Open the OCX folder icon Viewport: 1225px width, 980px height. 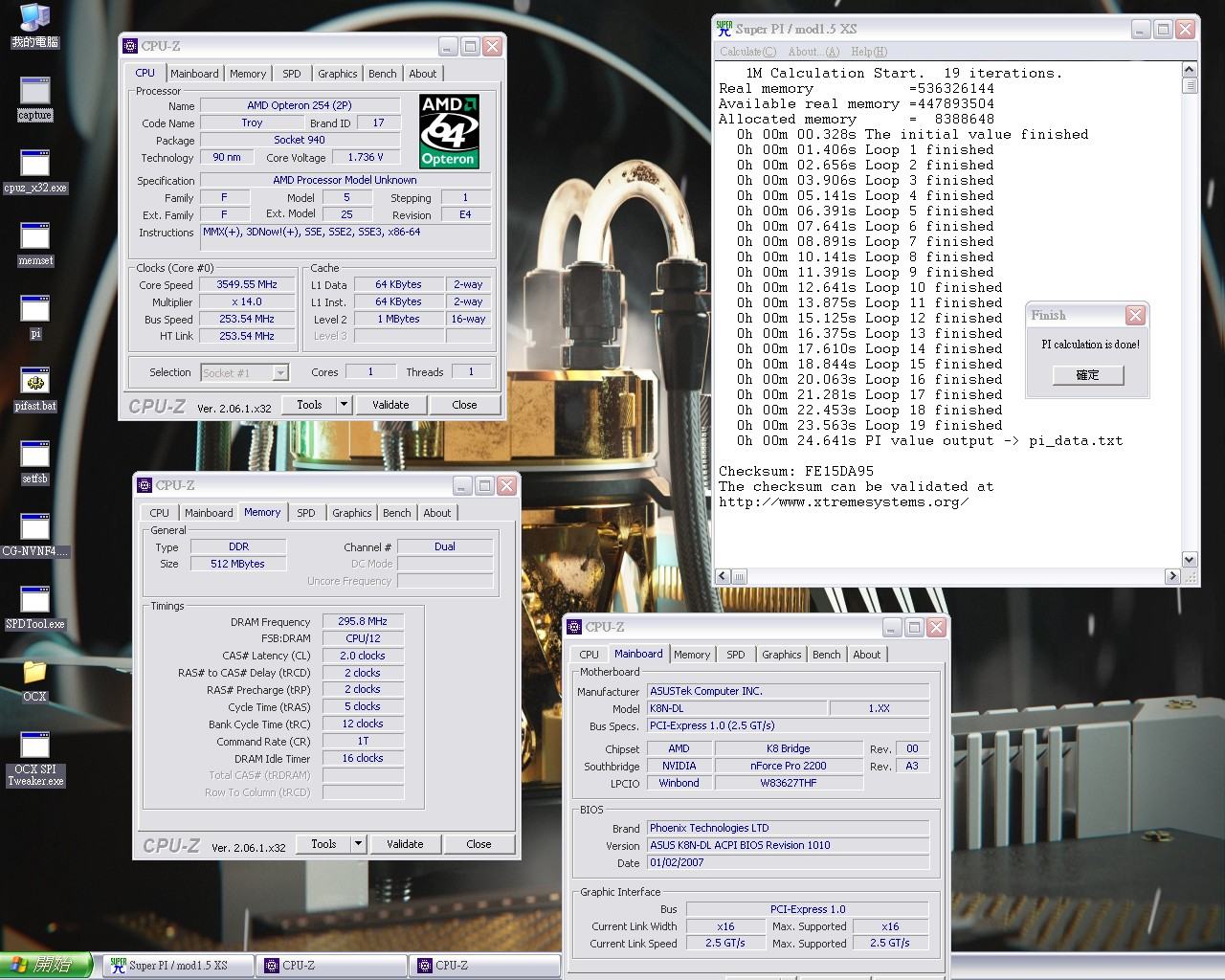tap(34, 680)
